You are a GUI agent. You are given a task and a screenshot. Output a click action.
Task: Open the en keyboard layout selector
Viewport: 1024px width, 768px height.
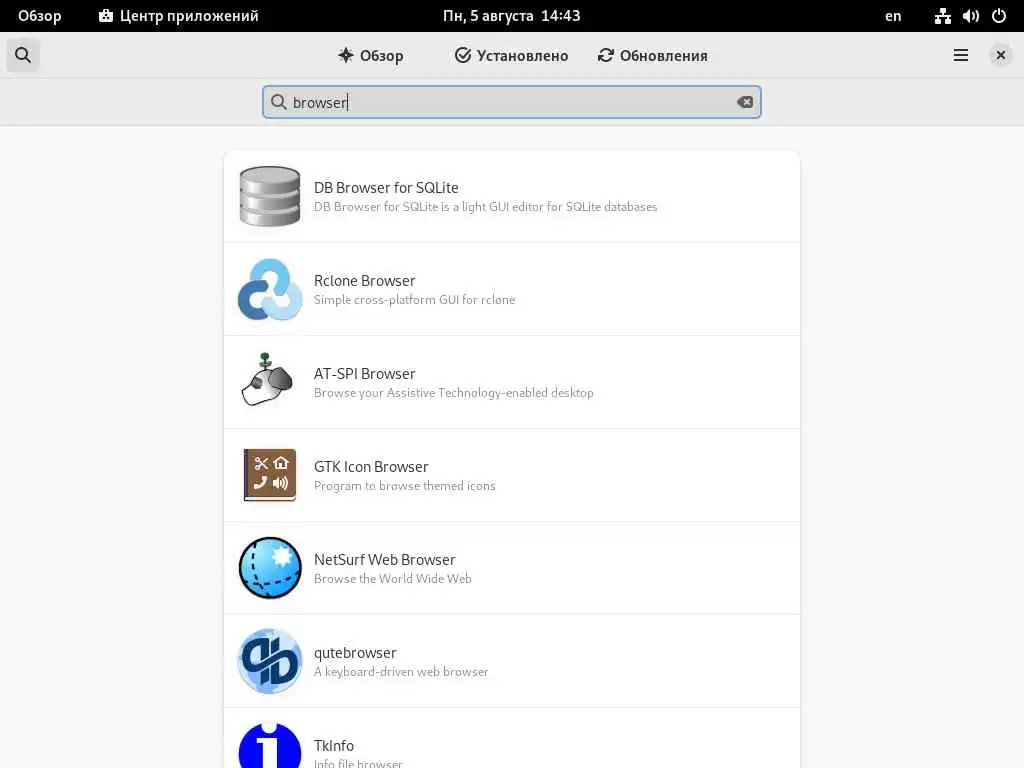point(893,16)
